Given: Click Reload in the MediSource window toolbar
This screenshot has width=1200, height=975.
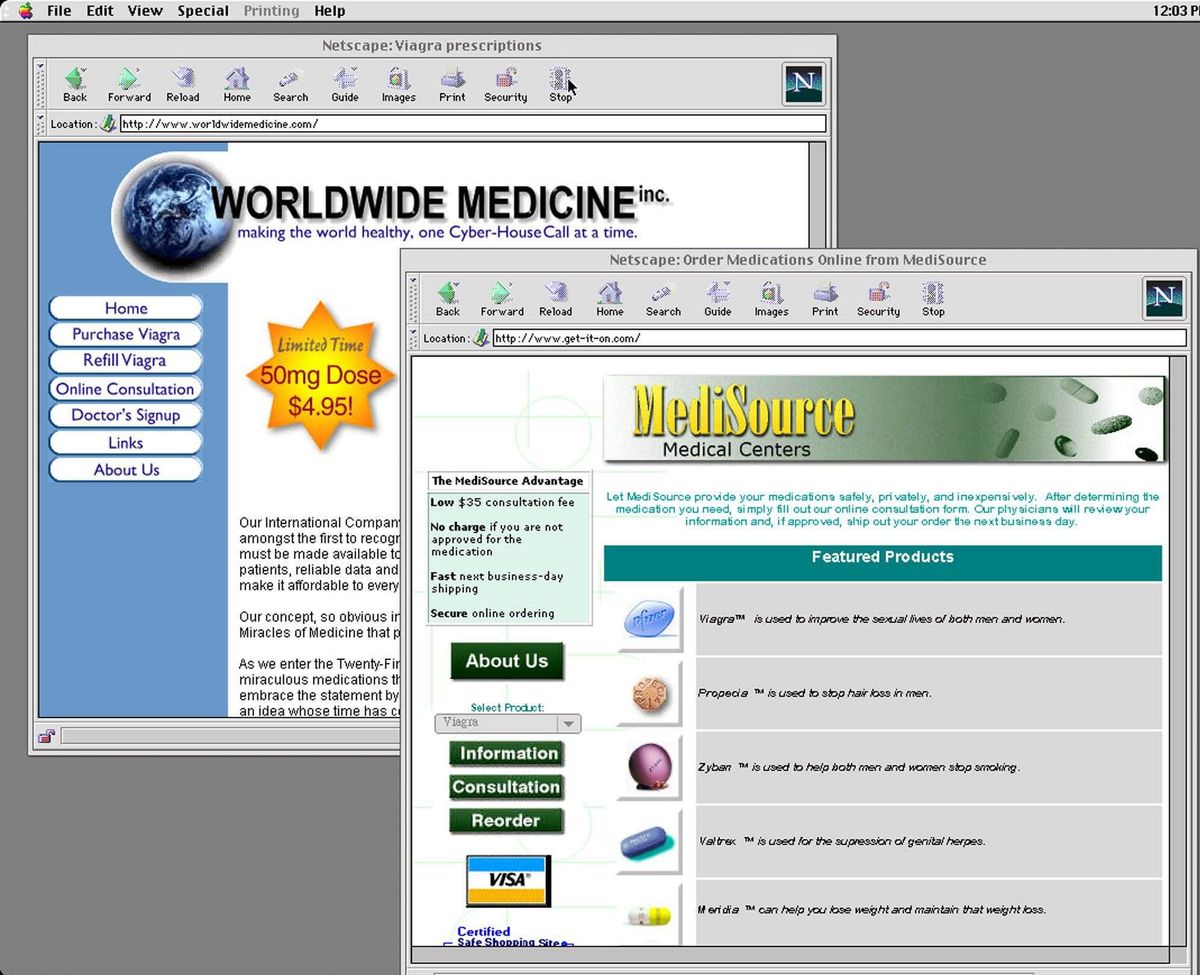Looking at the screenshot, I should [x=556, y=299].
